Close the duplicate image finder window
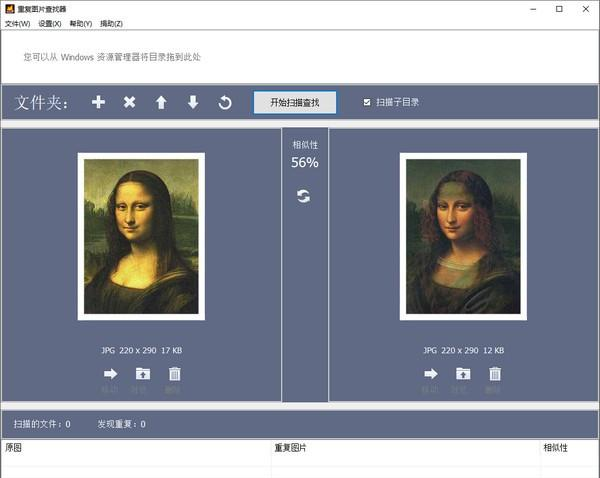Image resolution: width=600 pixels, height=478 pixels. pyautogui.click(x=585, y=9)
